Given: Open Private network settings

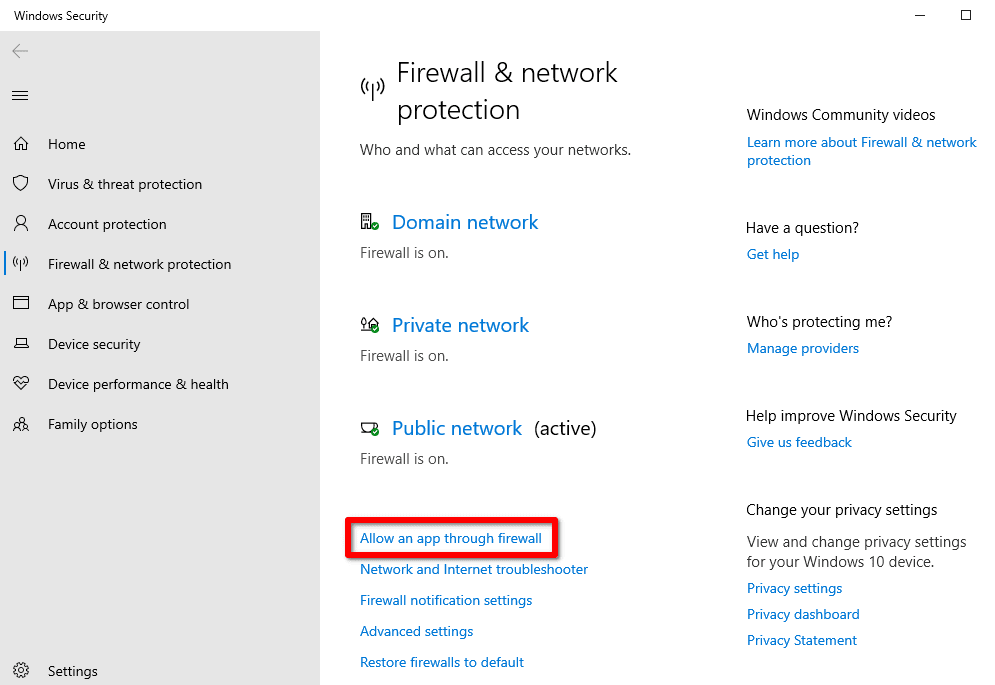Looking at the screenshot, I should [460, 325].
